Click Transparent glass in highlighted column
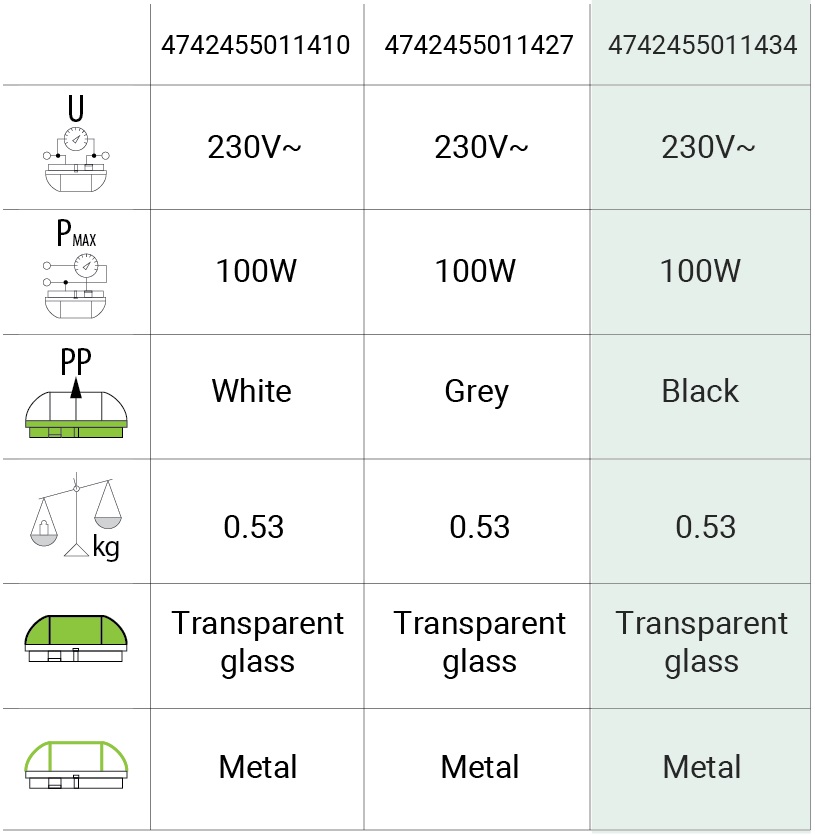 coord(702,642)
